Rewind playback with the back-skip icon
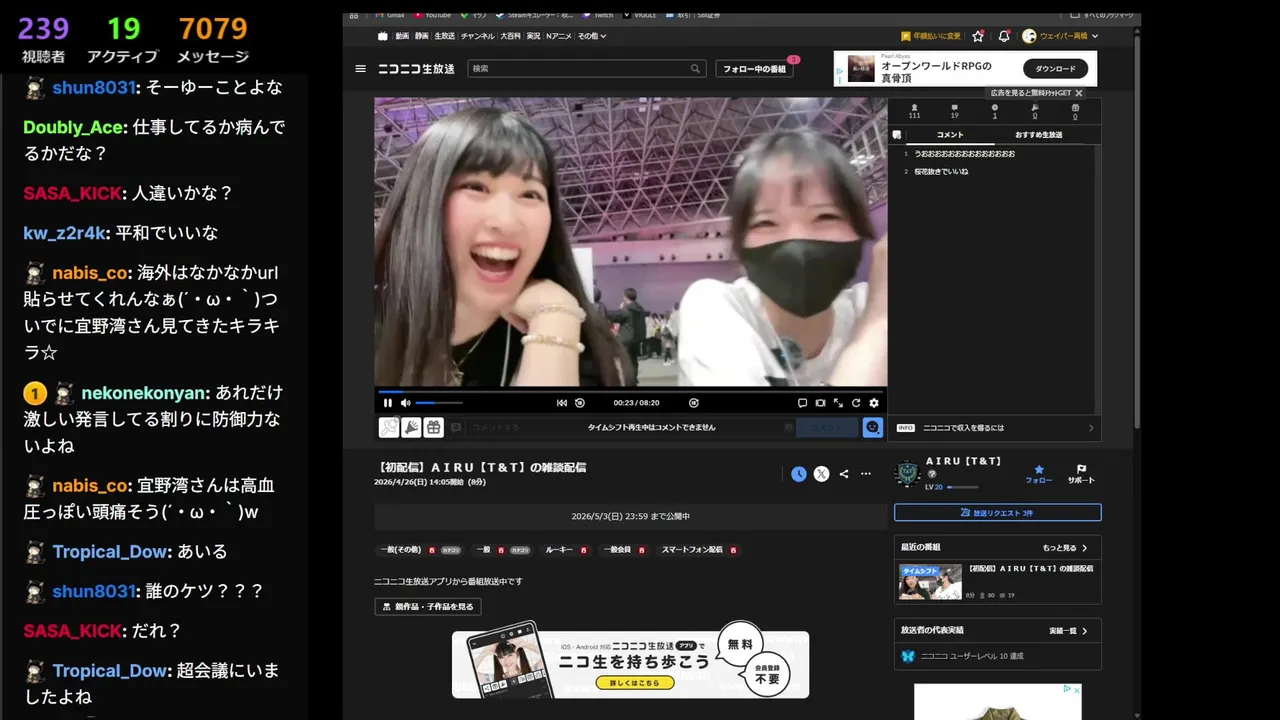The width and height of the screenshot is (1280, 720). 580,403
